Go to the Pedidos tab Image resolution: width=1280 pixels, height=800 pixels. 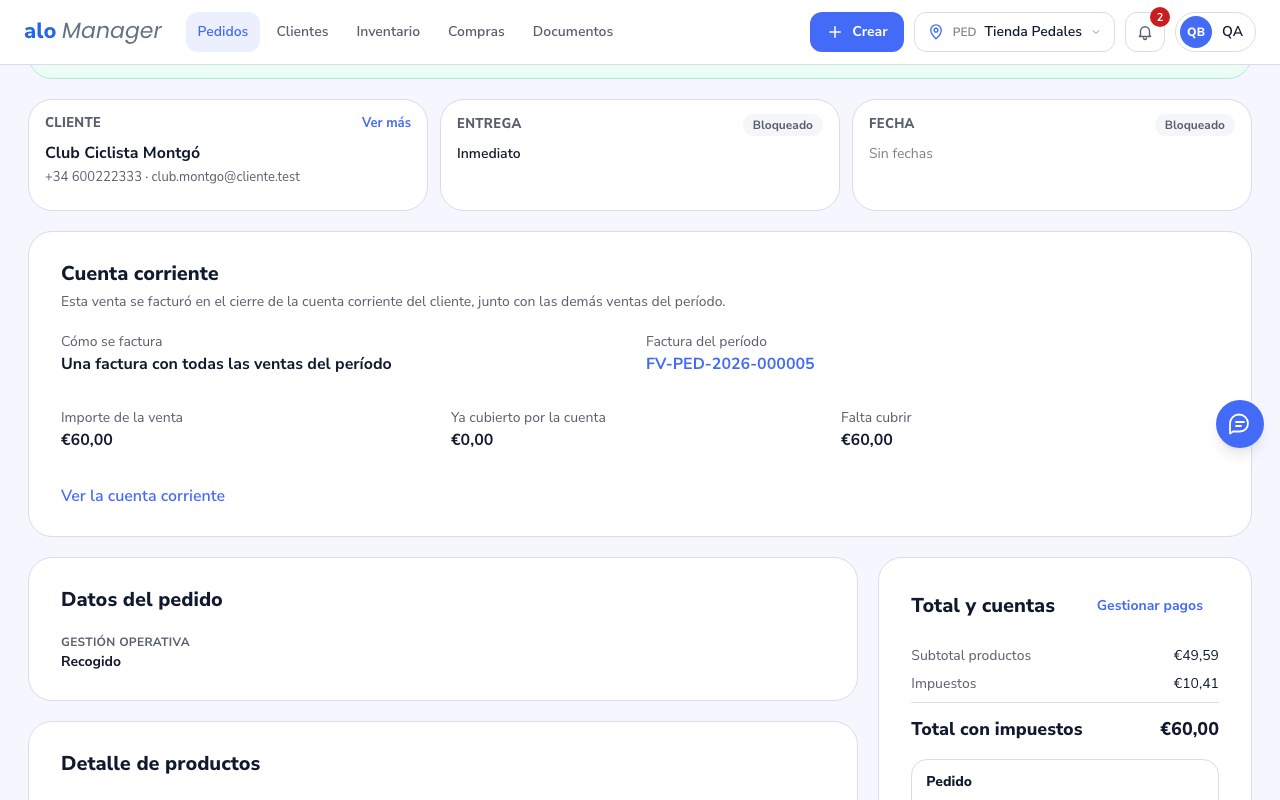(223, 32)
